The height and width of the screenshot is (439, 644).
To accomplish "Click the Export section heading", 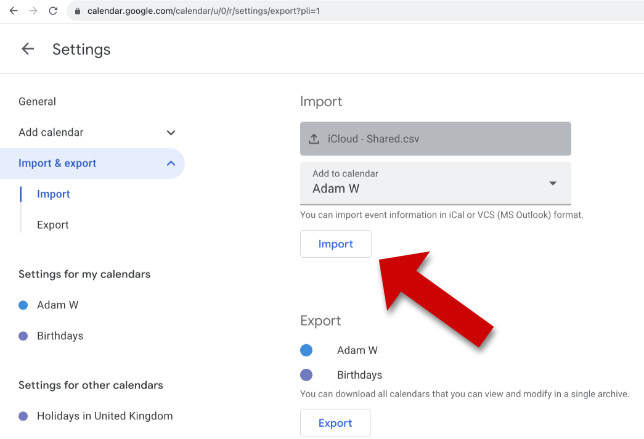I will 320,321.
